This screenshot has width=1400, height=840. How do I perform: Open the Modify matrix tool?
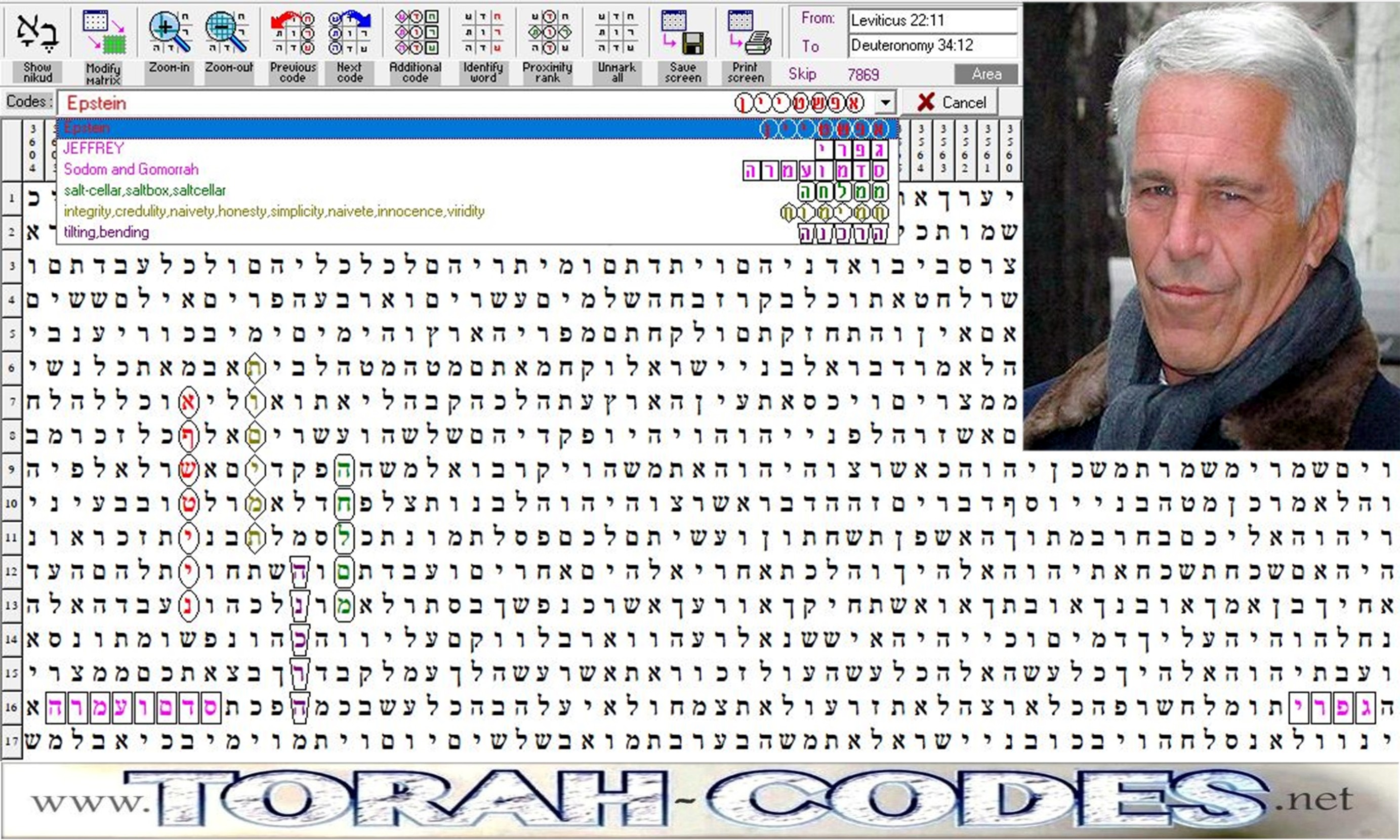point(104,33)
